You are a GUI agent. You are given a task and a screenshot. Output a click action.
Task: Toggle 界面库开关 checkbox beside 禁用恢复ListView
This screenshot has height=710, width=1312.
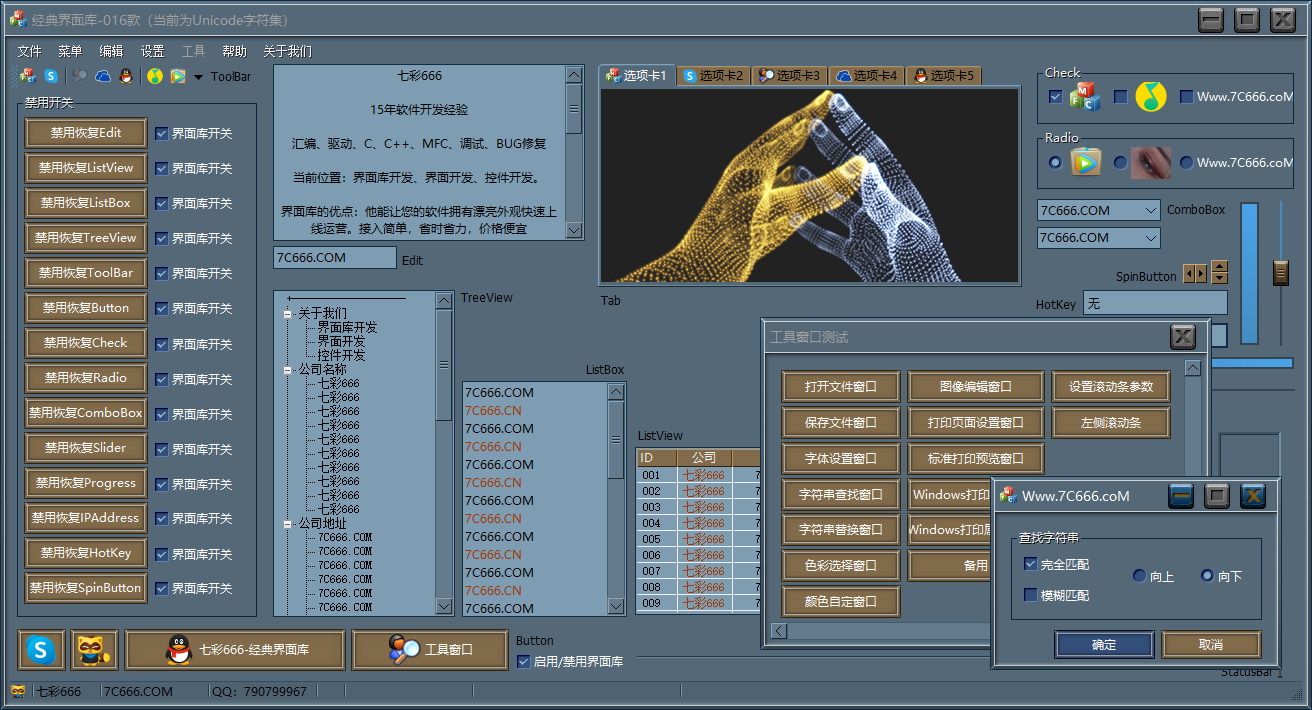(x=162, y=168)
